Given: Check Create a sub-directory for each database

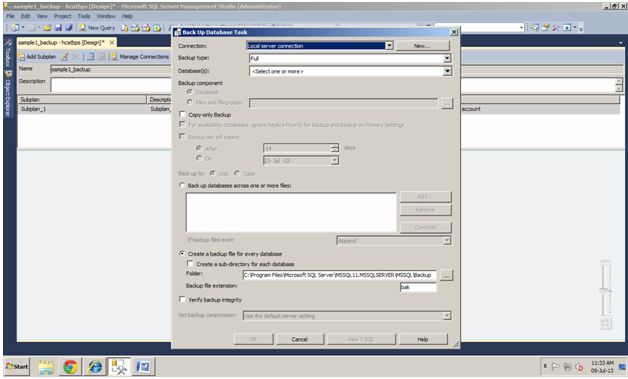Looking at the screenshot, I should point(190,264).
